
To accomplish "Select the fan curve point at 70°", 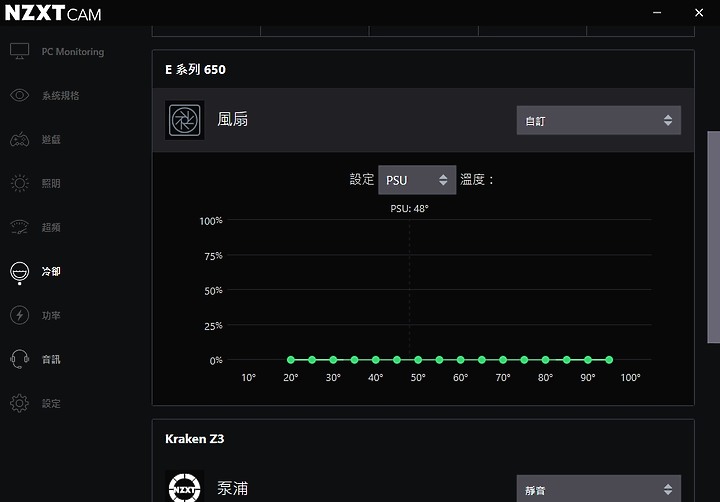I will tap(503, 360).
